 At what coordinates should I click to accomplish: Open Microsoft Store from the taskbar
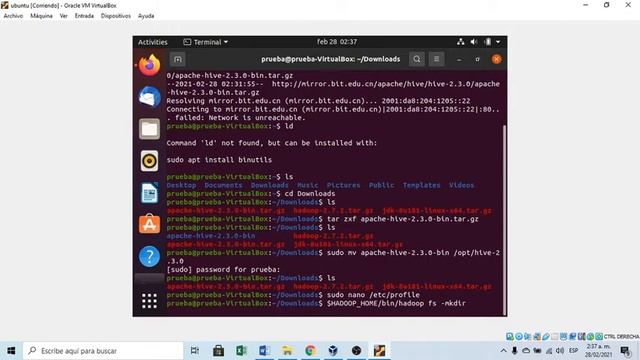[x=218, y=351]
